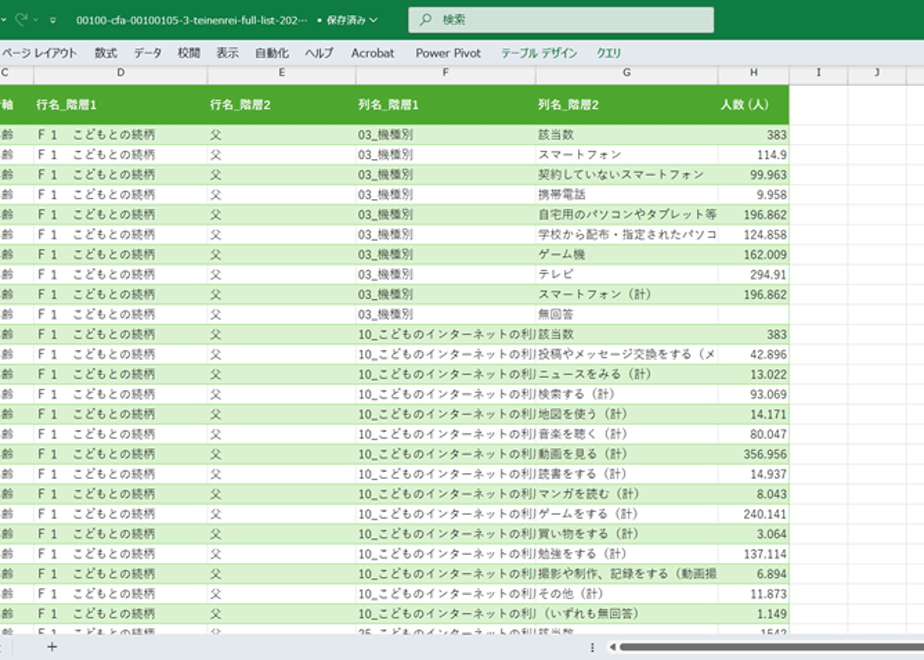This screenshot has height=660, width=924.
Task: Select the 音楽を聴く（計） cell
Action: pyautogui.click(x=626, y=434)
